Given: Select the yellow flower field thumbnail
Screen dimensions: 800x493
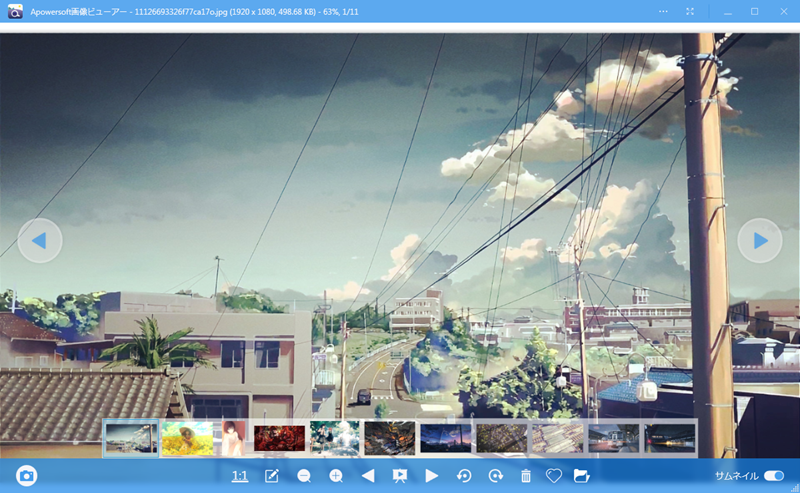Looking at the screenshot, I should point(187,438).
